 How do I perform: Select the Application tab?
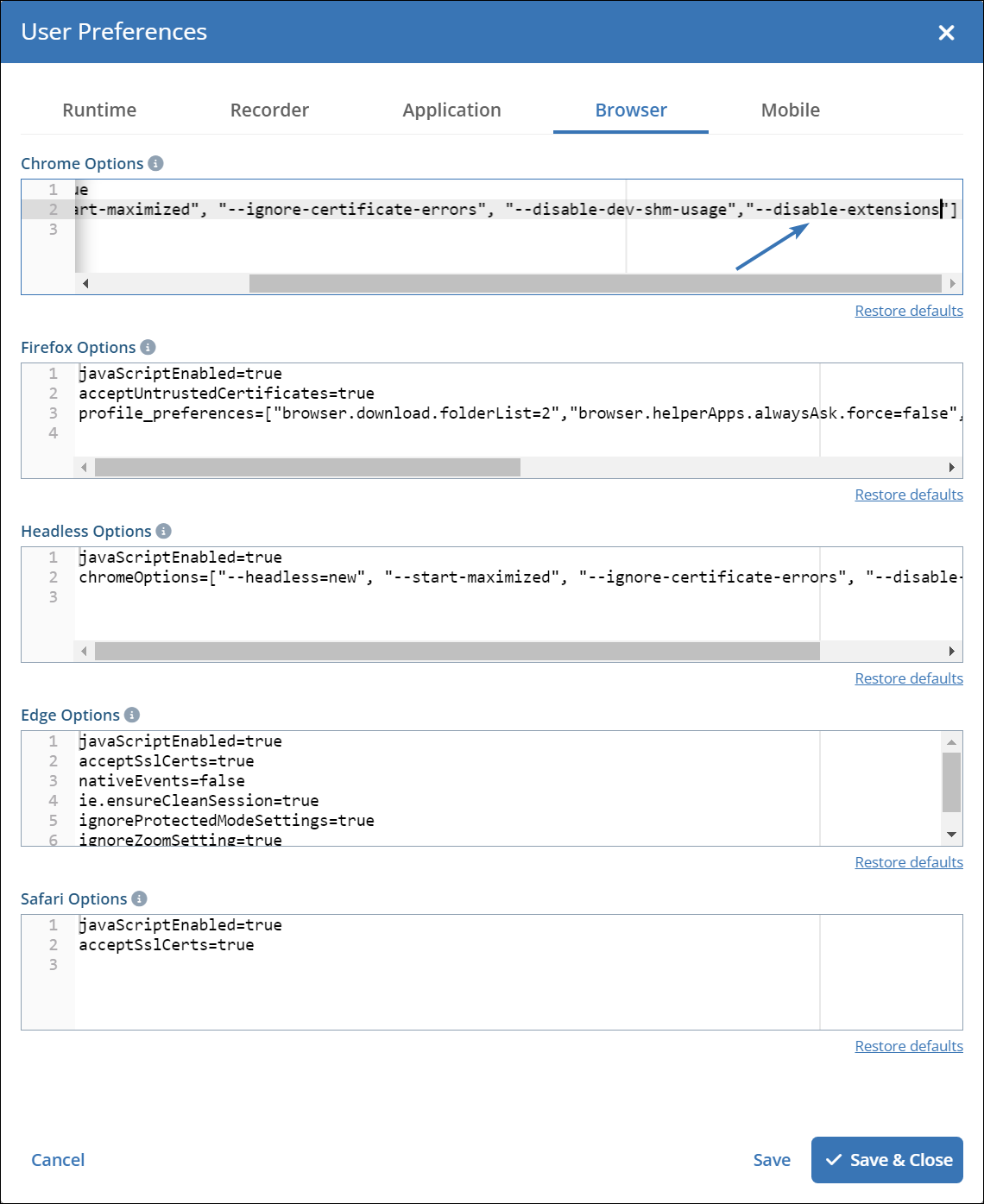pyautogui.click(x=451, y=110)
